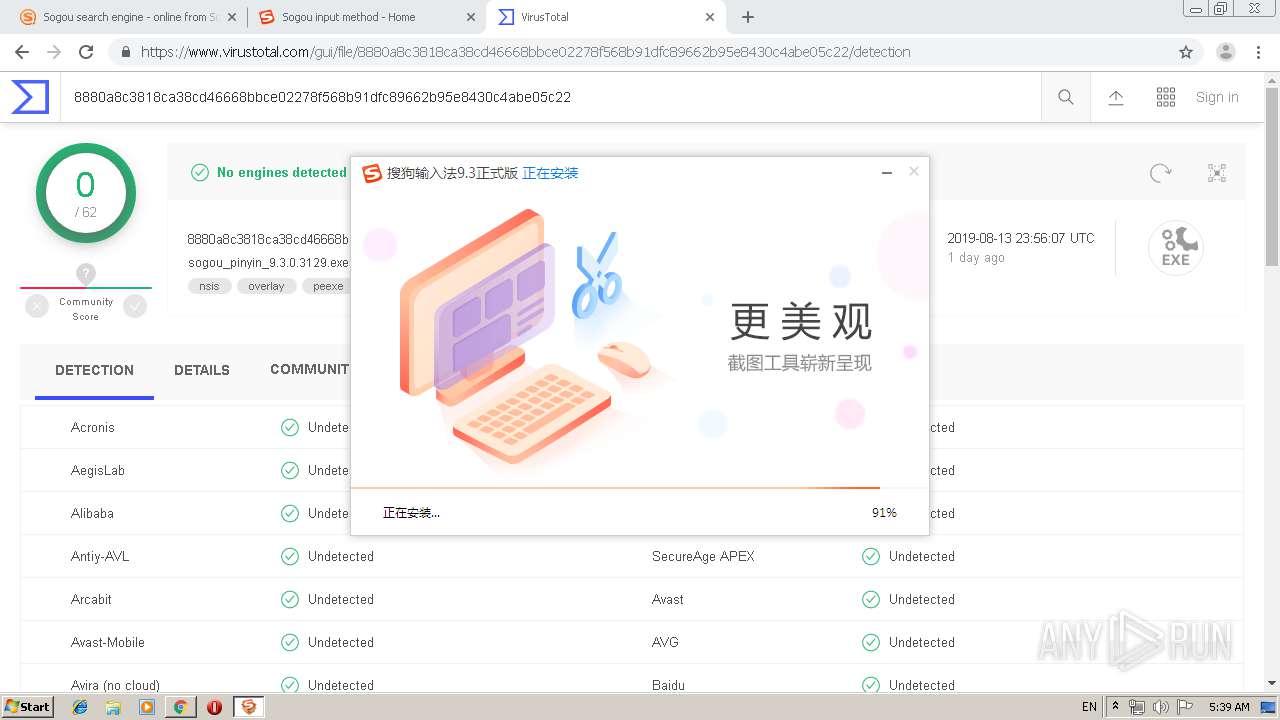Click Sogou installer taskbar button
This screenshot has width=1280, height=720.
pyautogui.click(x=248, y=707)
